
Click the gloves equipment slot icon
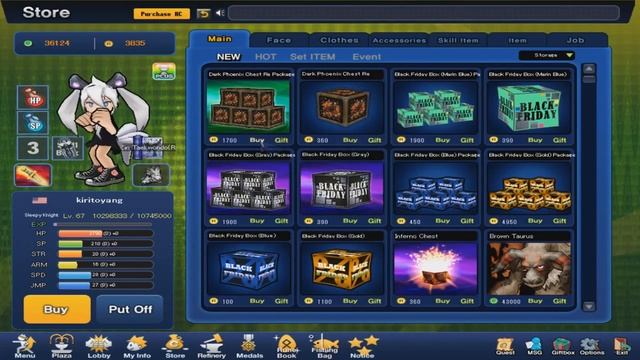[x=68, y=148]
